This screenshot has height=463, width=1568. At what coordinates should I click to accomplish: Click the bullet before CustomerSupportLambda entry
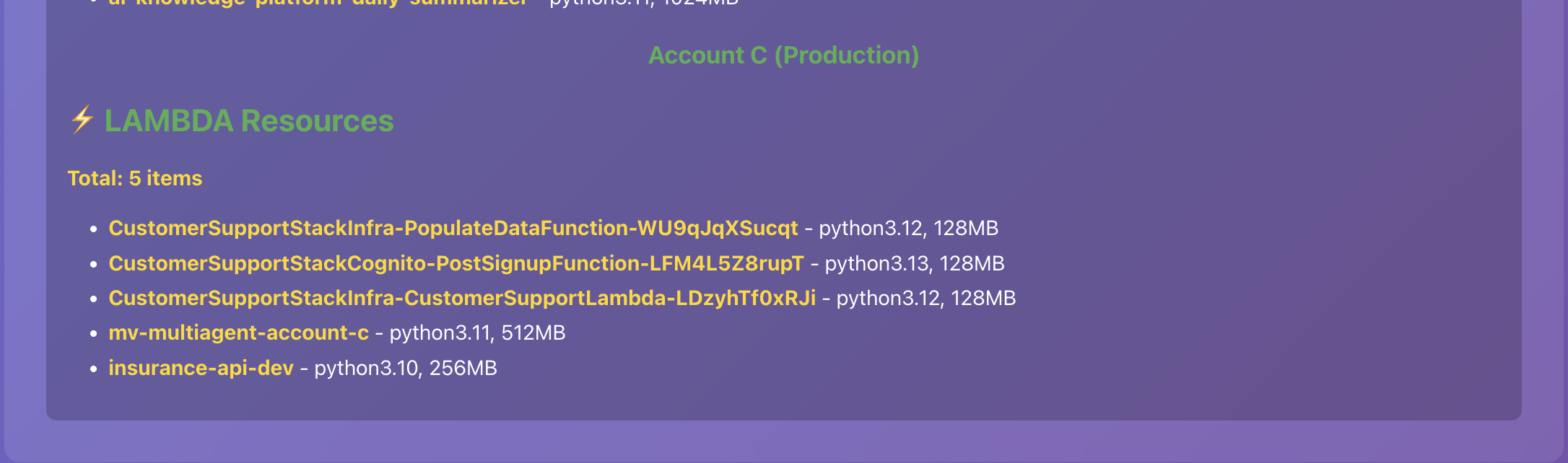(93, 299)
